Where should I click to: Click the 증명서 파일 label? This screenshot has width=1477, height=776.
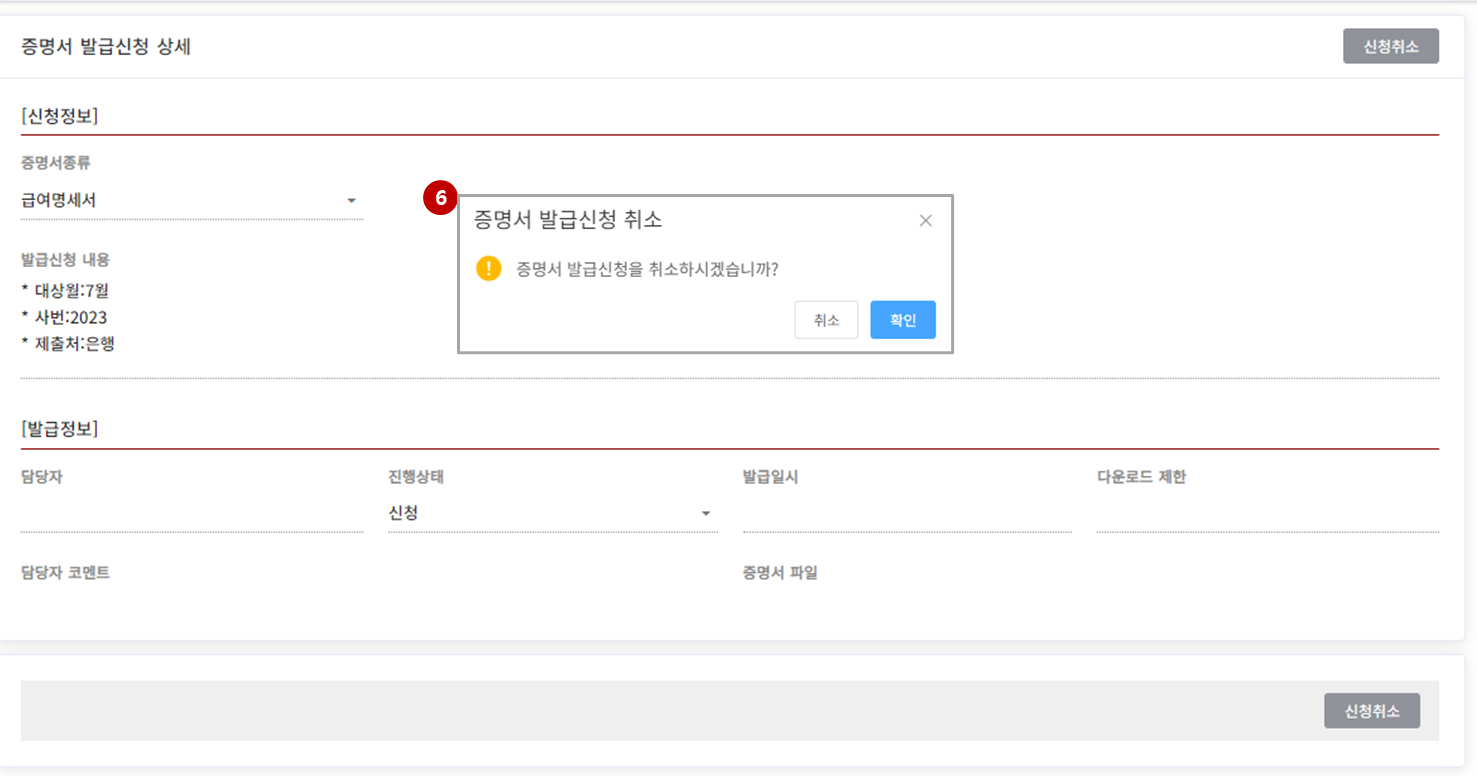click(780, 573)
